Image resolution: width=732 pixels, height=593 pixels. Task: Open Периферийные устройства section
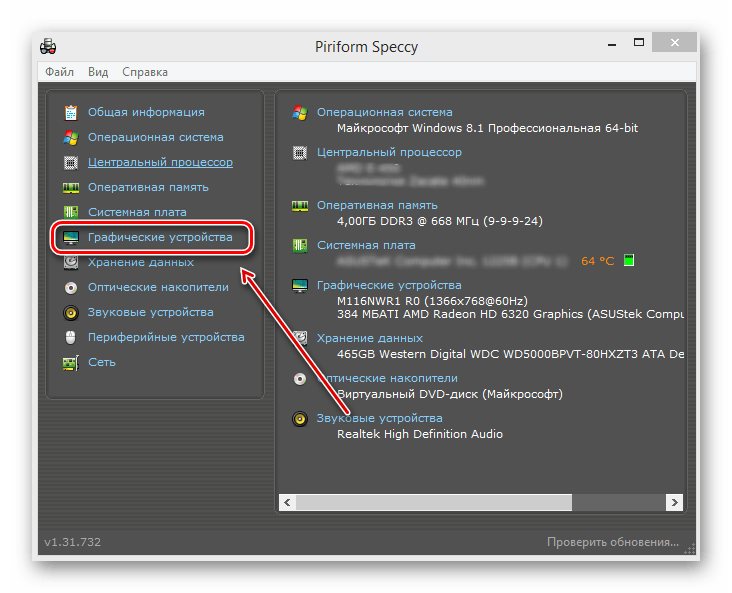pyautogui.click(x=166, y=337)
